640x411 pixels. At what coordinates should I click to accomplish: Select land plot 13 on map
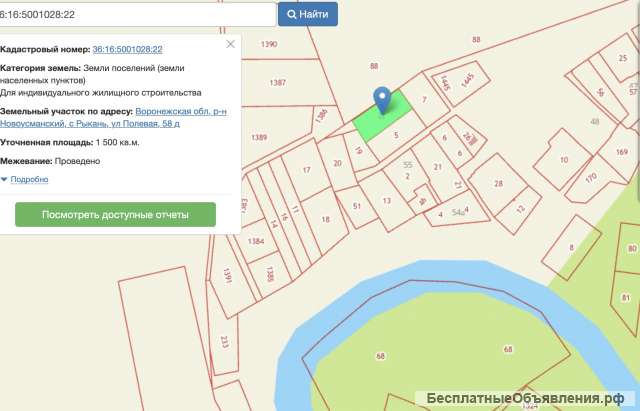pos(386,200)
